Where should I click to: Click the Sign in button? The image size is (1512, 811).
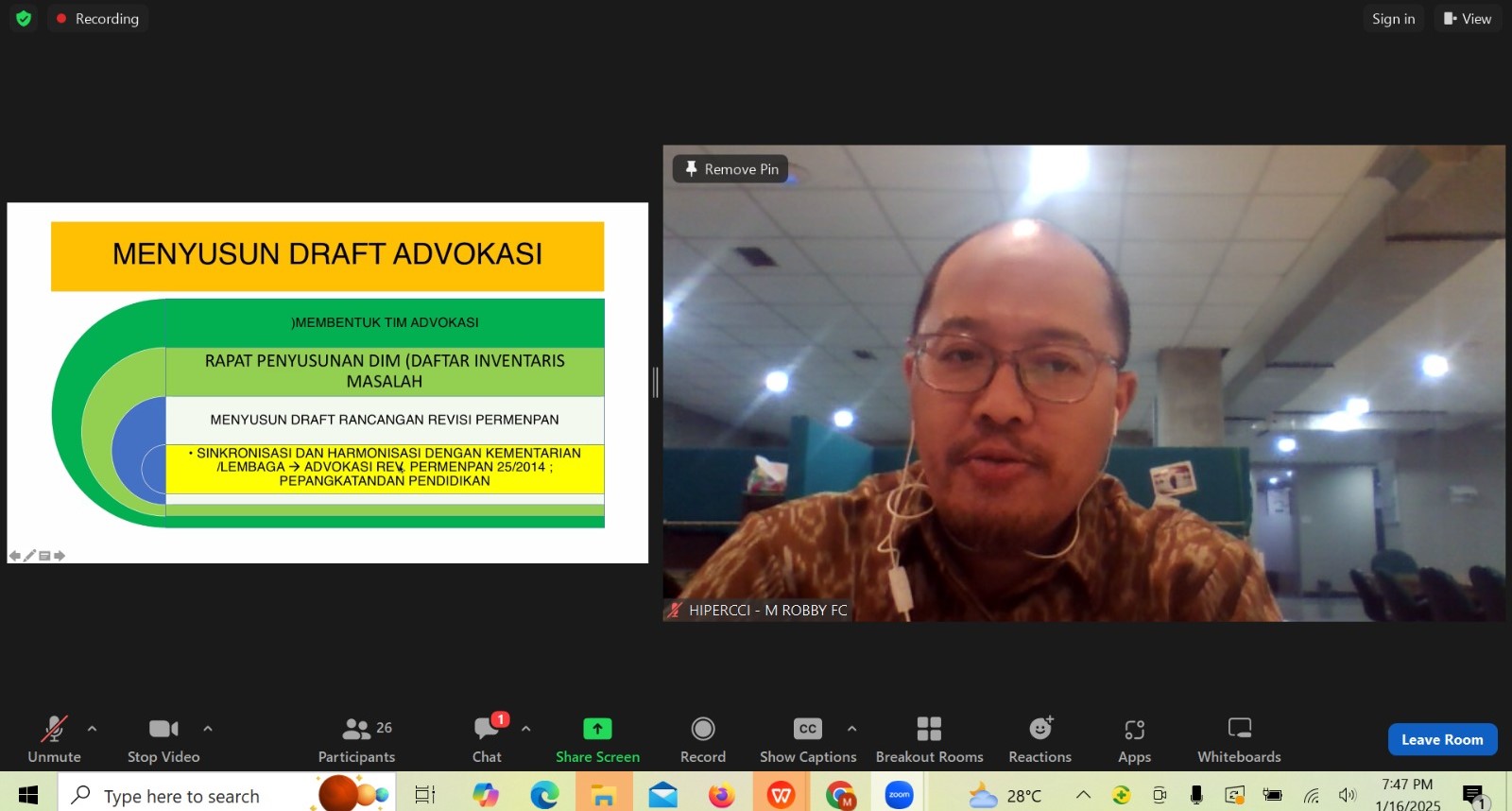coord(1393,18)
